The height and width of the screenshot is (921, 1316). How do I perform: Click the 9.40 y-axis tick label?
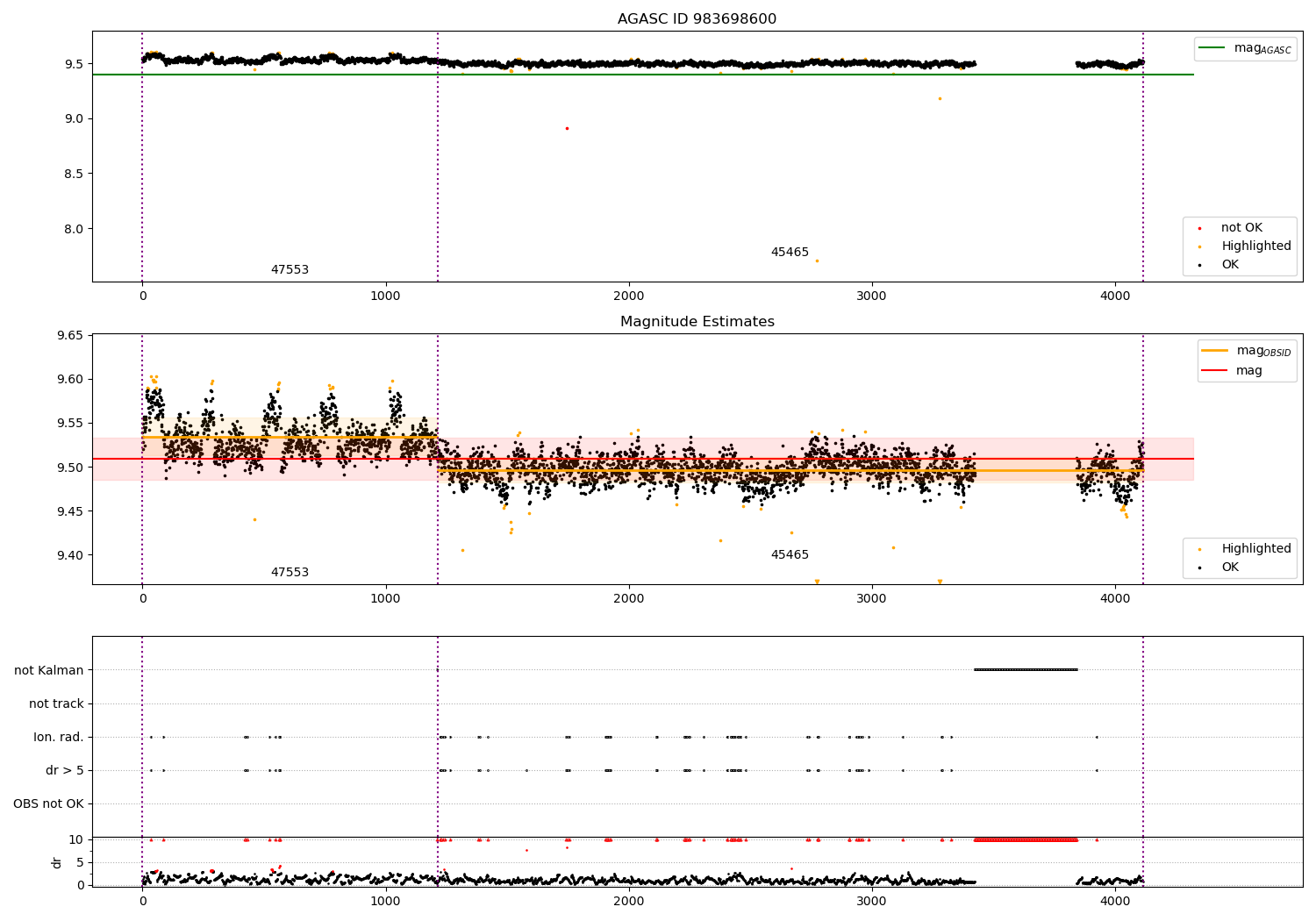point(69,555)
